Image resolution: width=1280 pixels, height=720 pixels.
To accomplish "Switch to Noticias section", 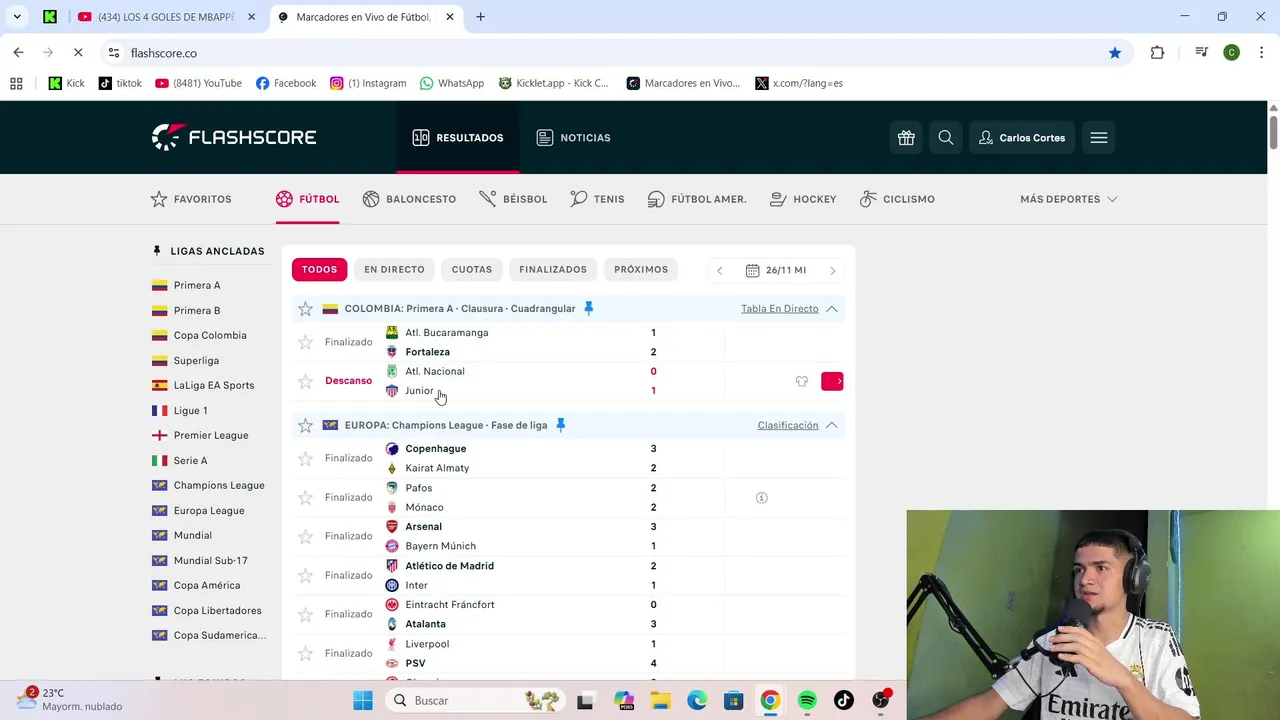I will pos(573,138).
